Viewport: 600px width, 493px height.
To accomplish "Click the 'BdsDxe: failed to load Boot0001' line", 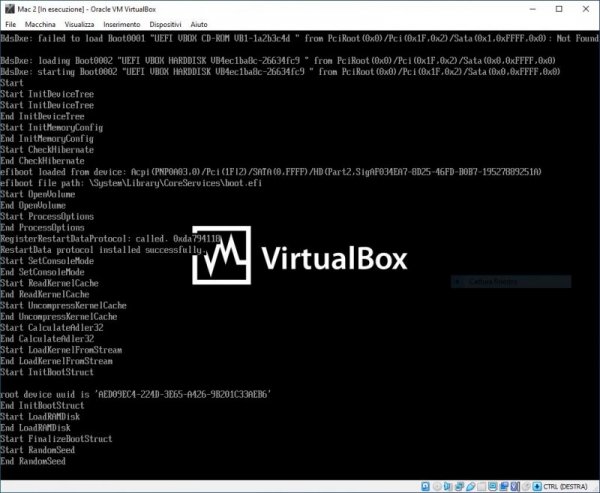I will point(299,38).
